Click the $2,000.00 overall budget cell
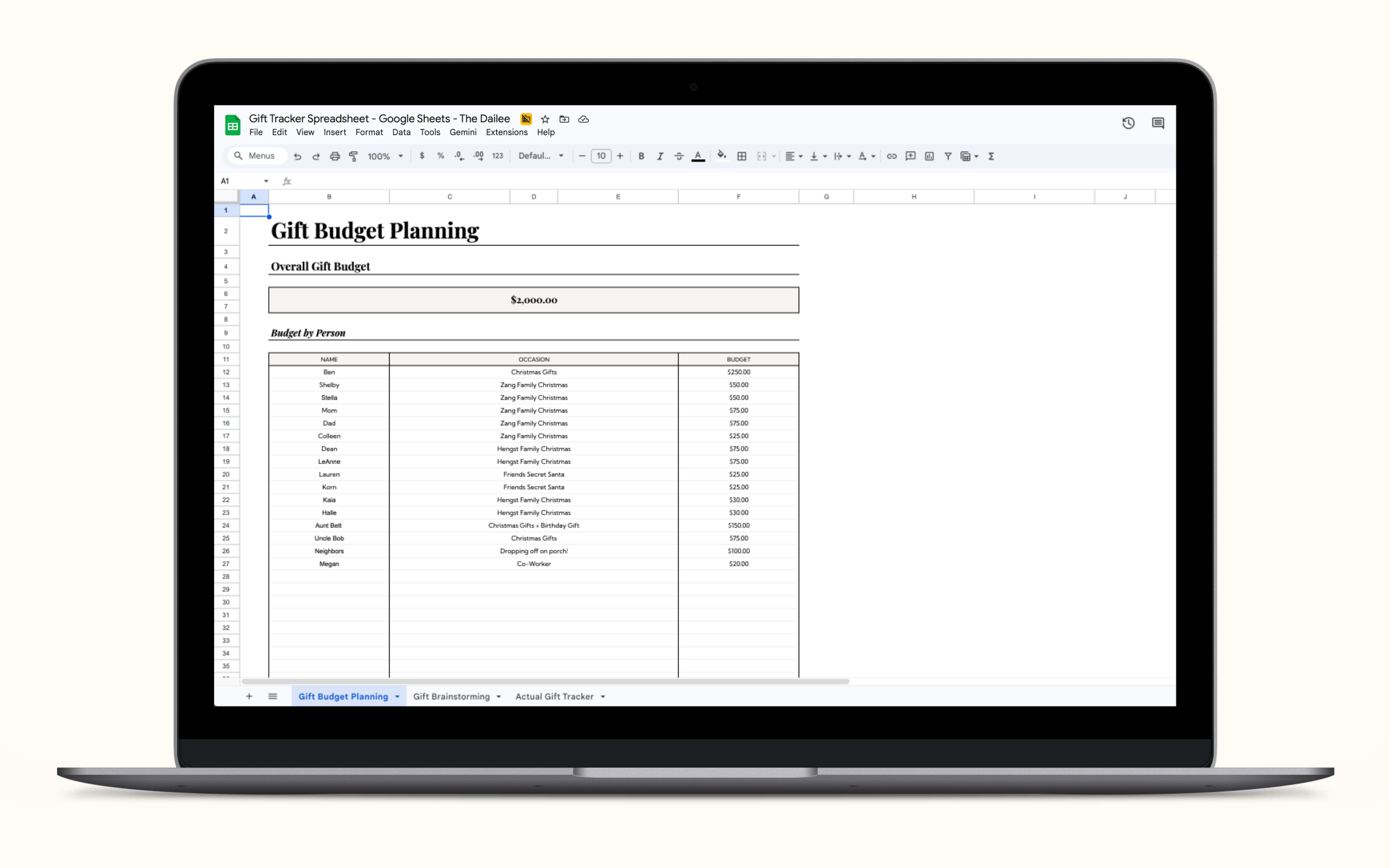Screen dimensions: 1389x868 pyautogui.click(x=533, y=300)
